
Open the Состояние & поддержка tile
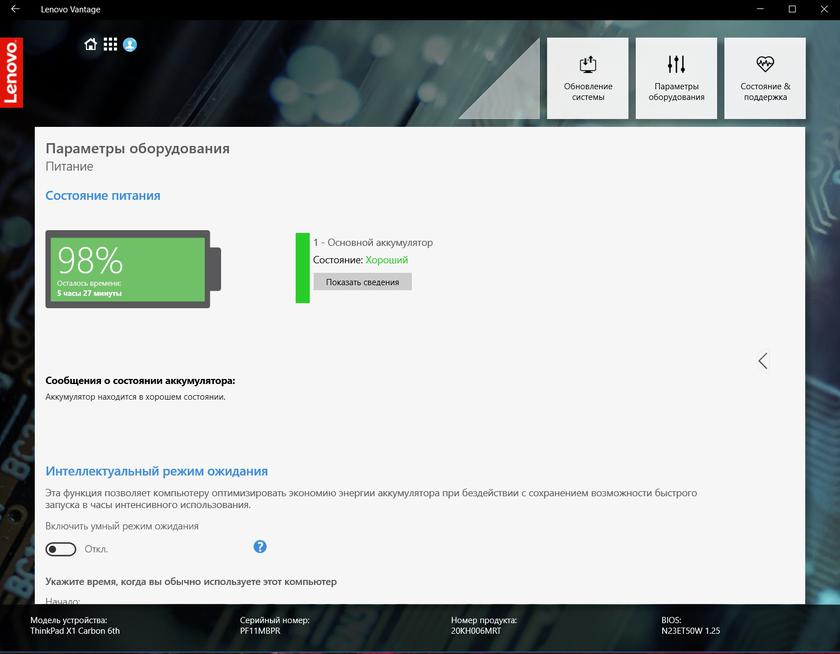click(x=765, y=78)
